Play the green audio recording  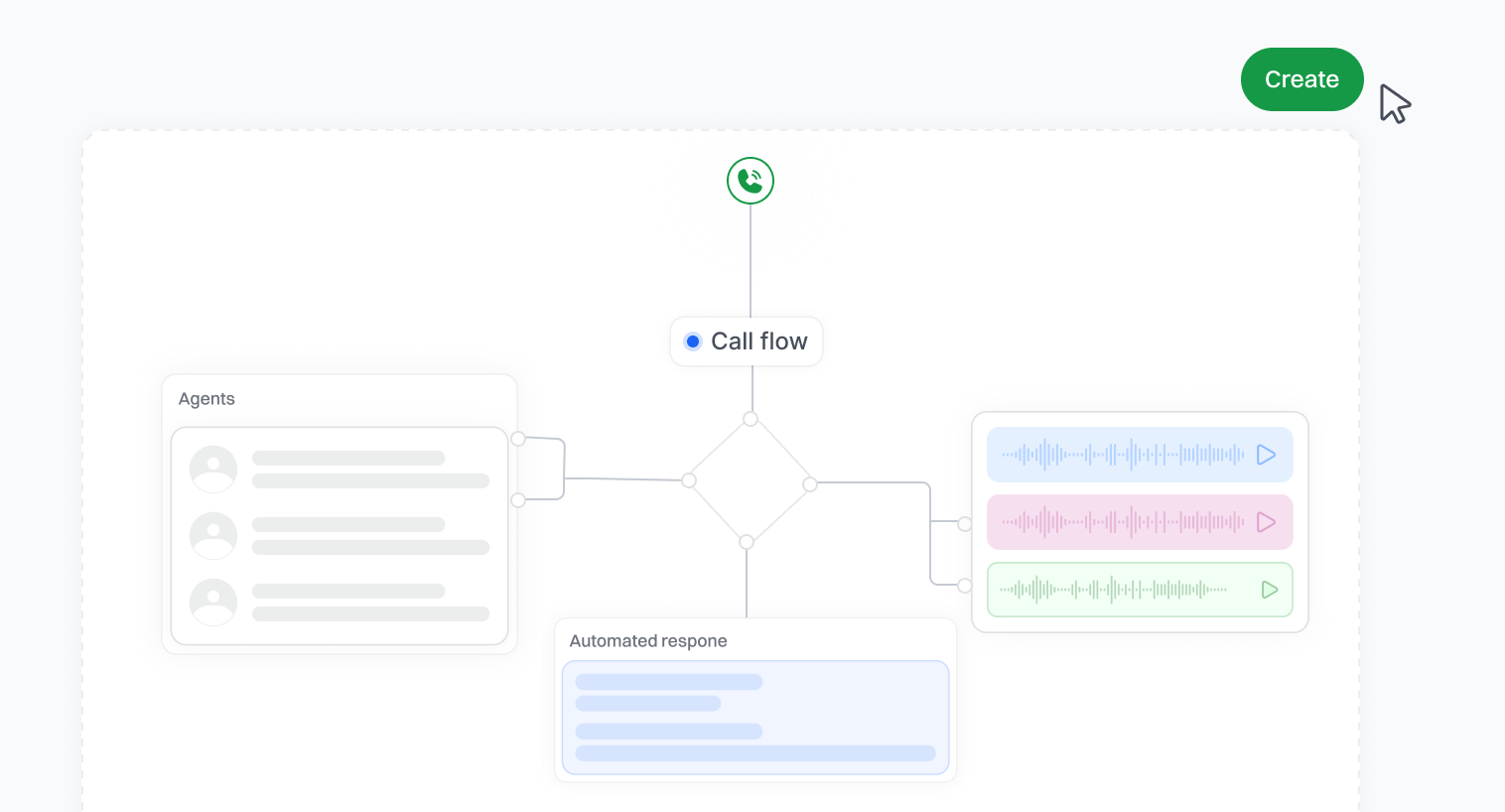pos(1269,590)
